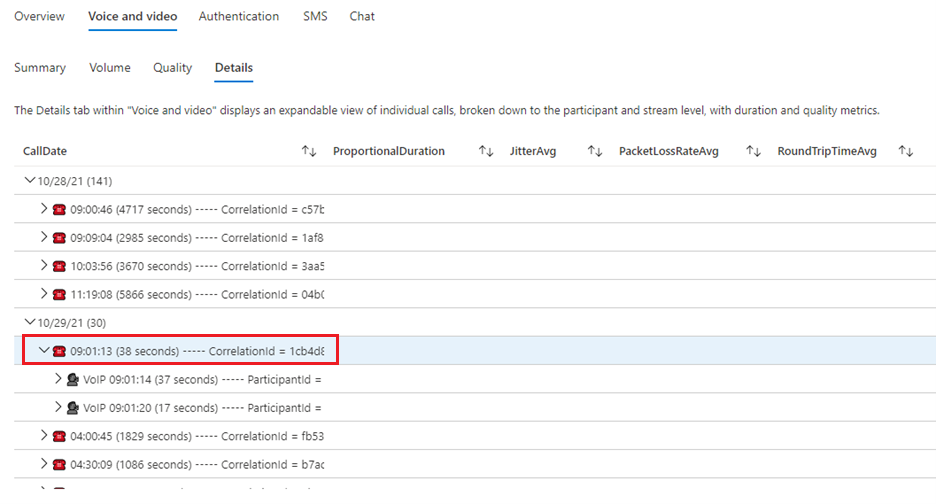Screen dimensions: 936x504
Task: Sort by PacketLossRateAvg using its sort arrows
Action: coord(753,151)
